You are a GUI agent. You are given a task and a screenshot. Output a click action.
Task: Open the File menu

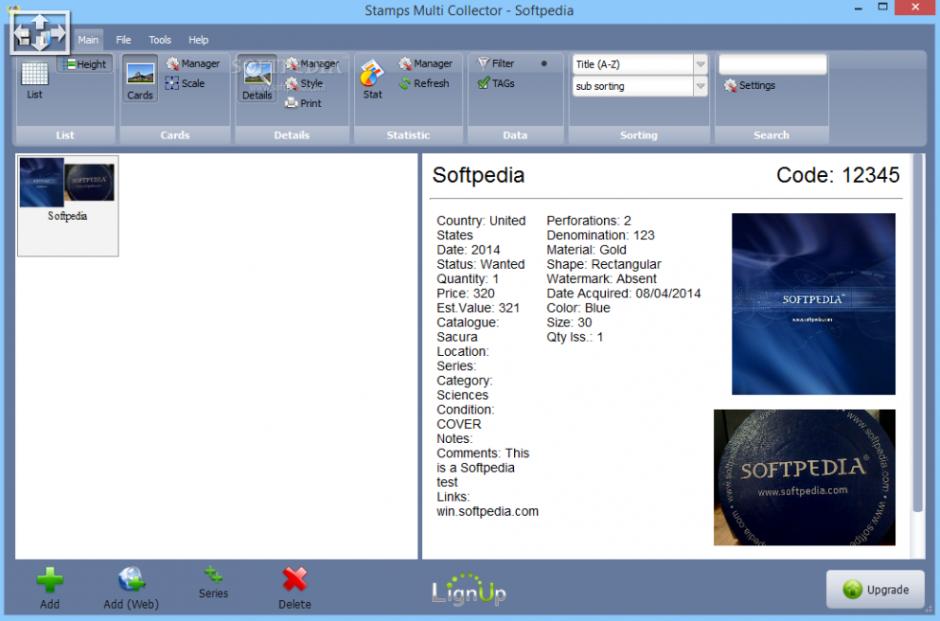pos(123,40)
